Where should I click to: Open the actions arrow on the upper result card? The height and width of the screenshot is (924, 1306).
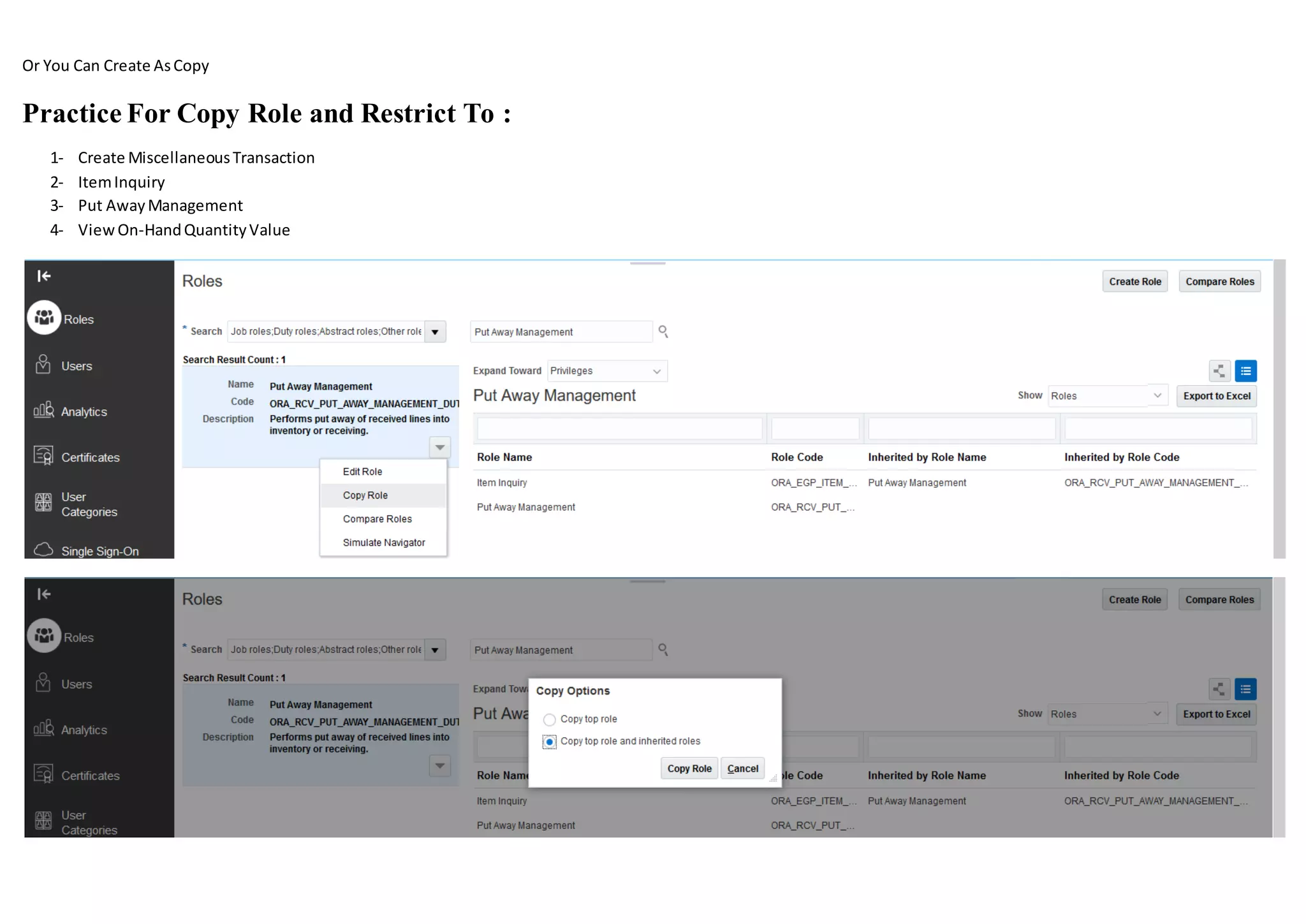pyautogui.click(x=440, y=448)
